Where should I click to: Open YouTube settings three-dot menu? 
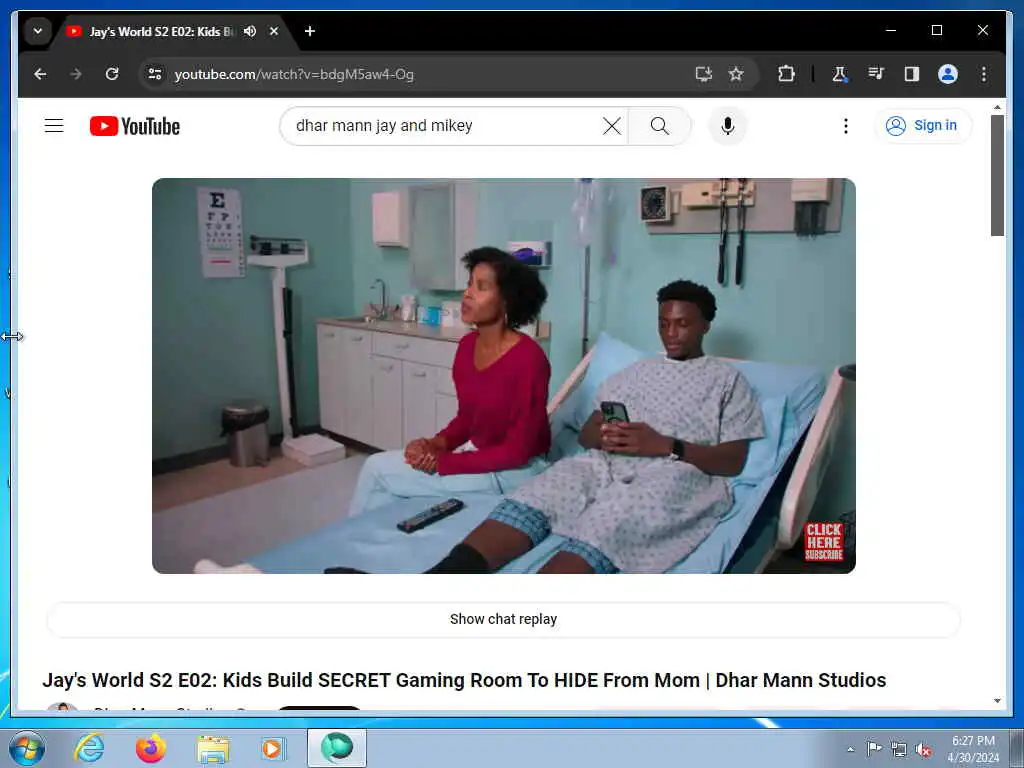pyautogui.click(x=846, y=125)
